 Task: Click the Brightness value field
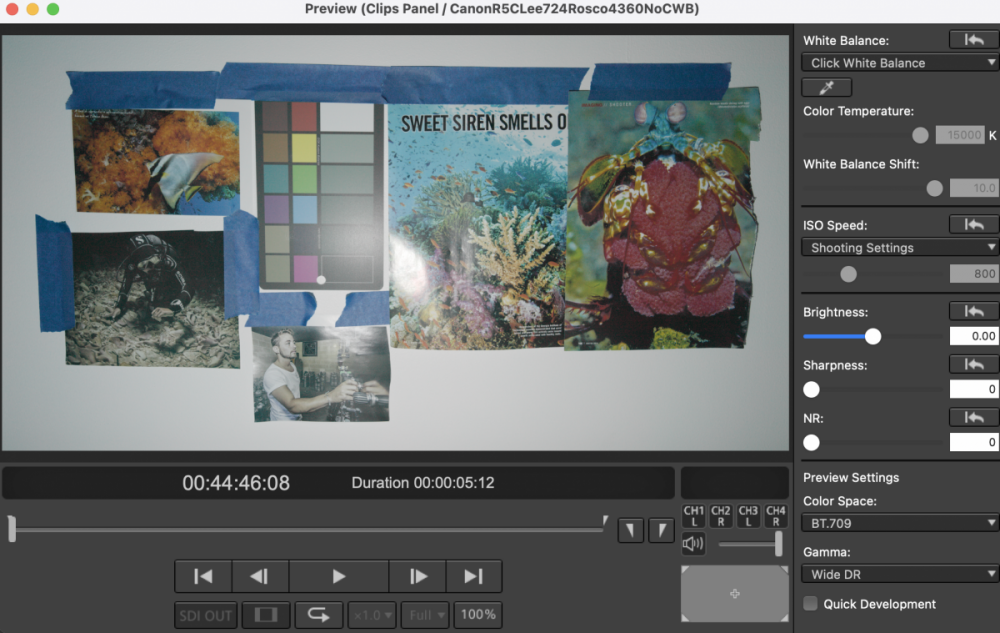[974, 336]
